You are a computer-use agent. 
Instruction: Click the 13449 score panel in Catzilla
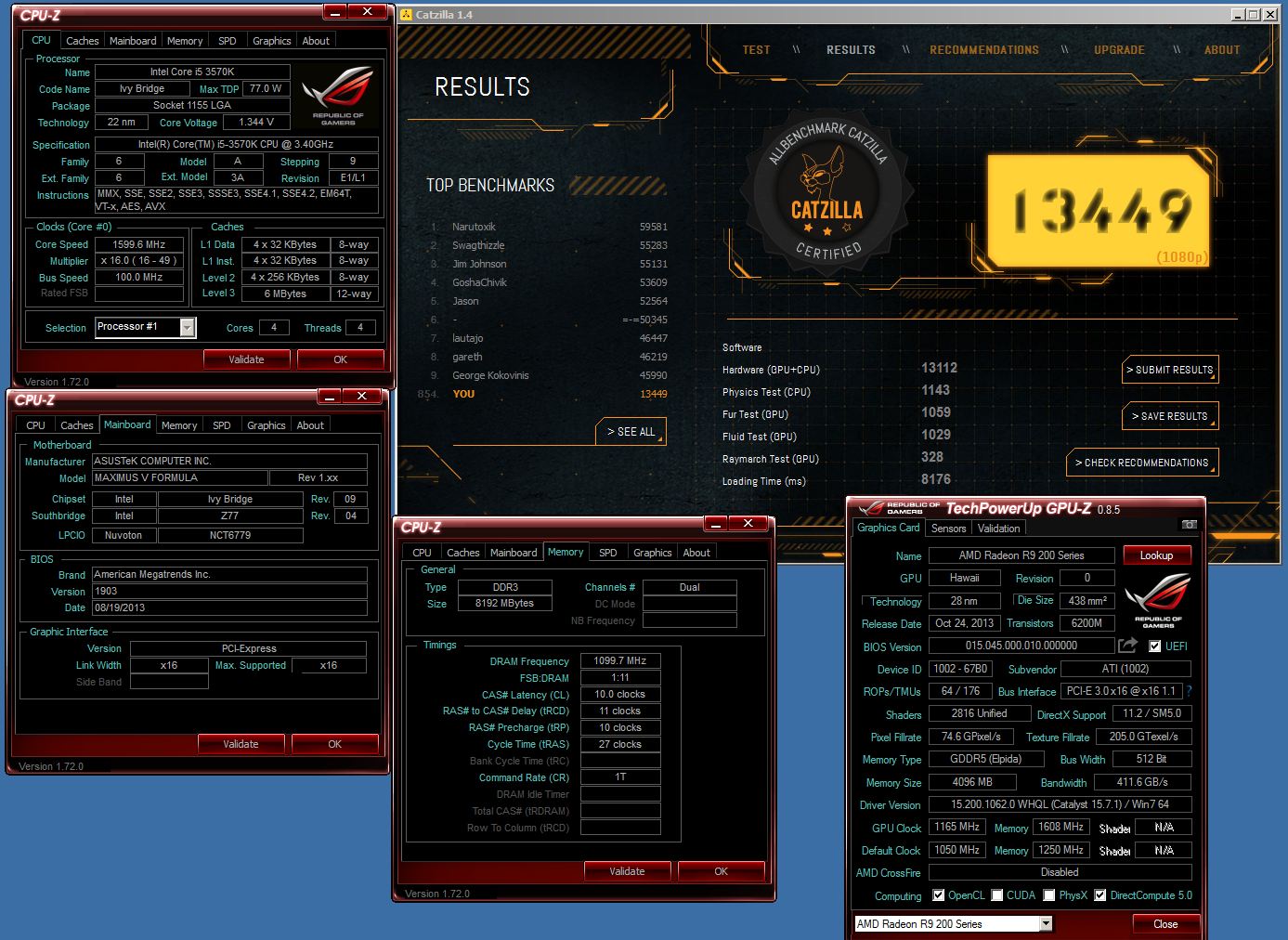point(1099,210)
